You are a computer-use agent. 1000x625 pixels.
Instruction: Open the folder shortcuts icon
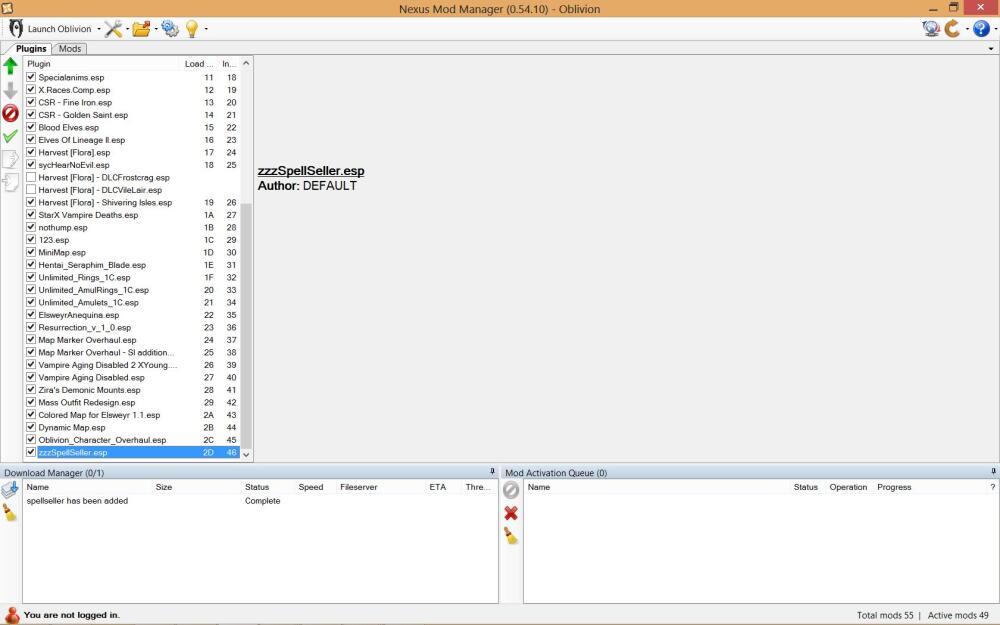141,29
